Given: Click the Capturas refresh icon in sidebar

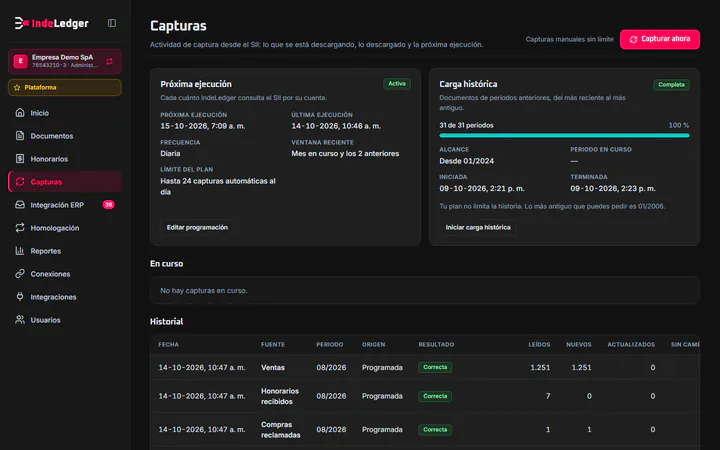Looking at the screenshot, I should [20, 181].
